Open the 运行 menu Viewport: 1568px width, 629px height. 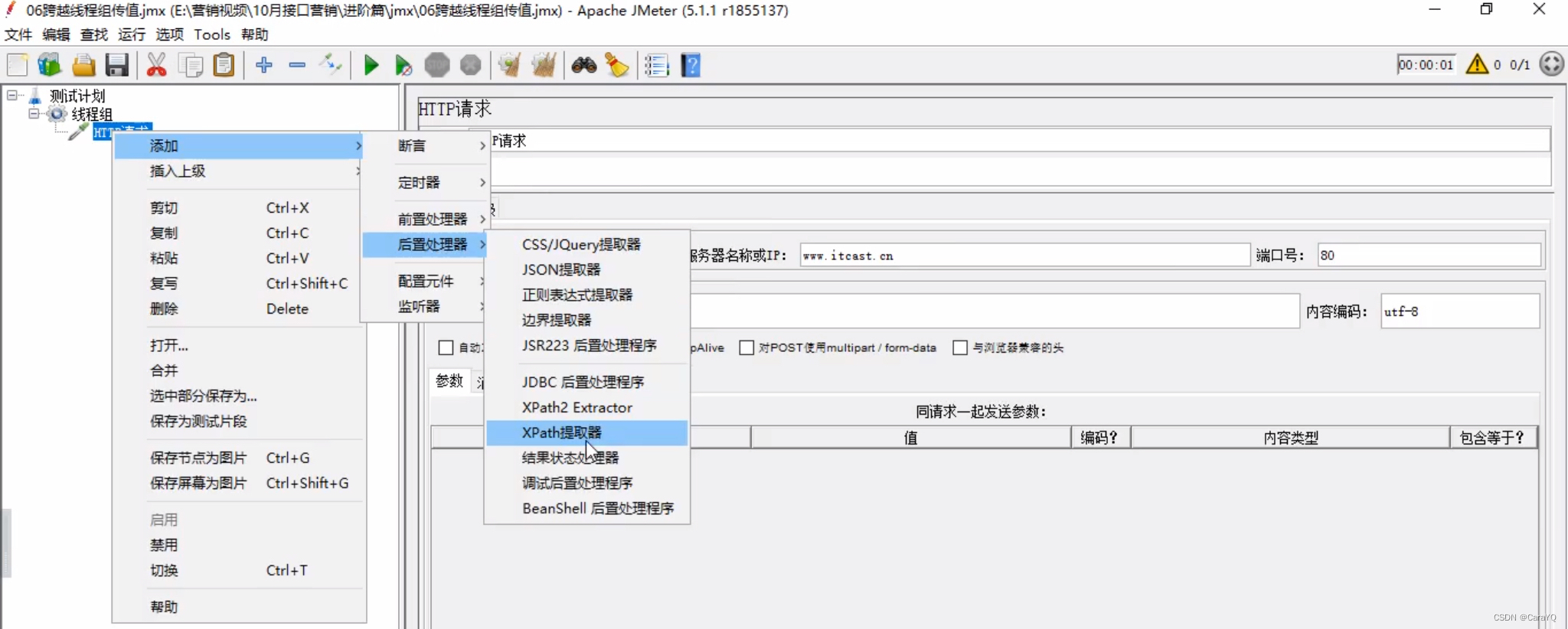point(132,34)
